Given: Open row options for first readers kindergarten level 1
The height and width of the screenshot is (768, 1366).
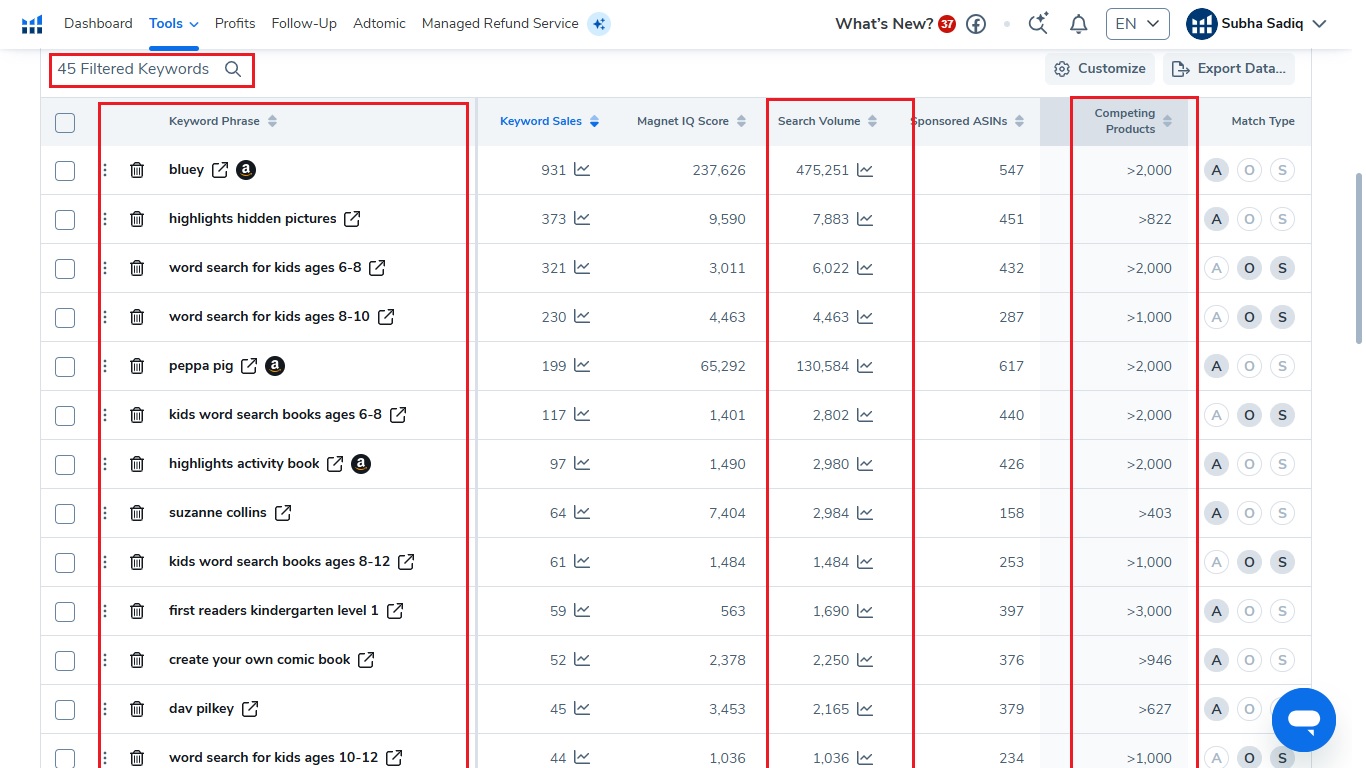Looking at the screenshot, I should pos(105,611).
